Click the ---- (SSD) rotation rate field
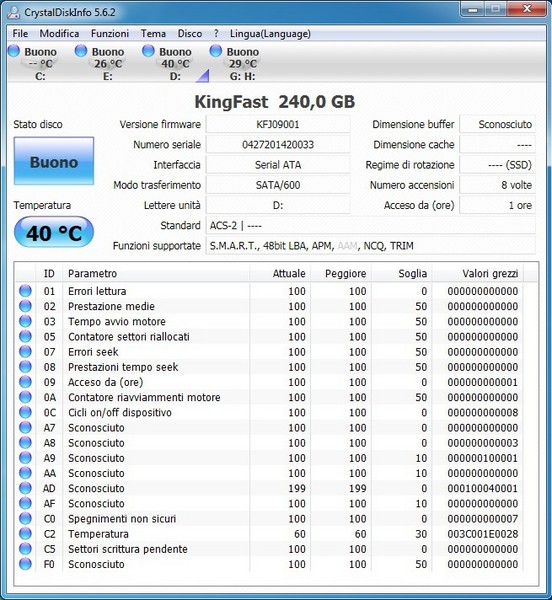This screenshot has width=552, height=600. [497, 165]
